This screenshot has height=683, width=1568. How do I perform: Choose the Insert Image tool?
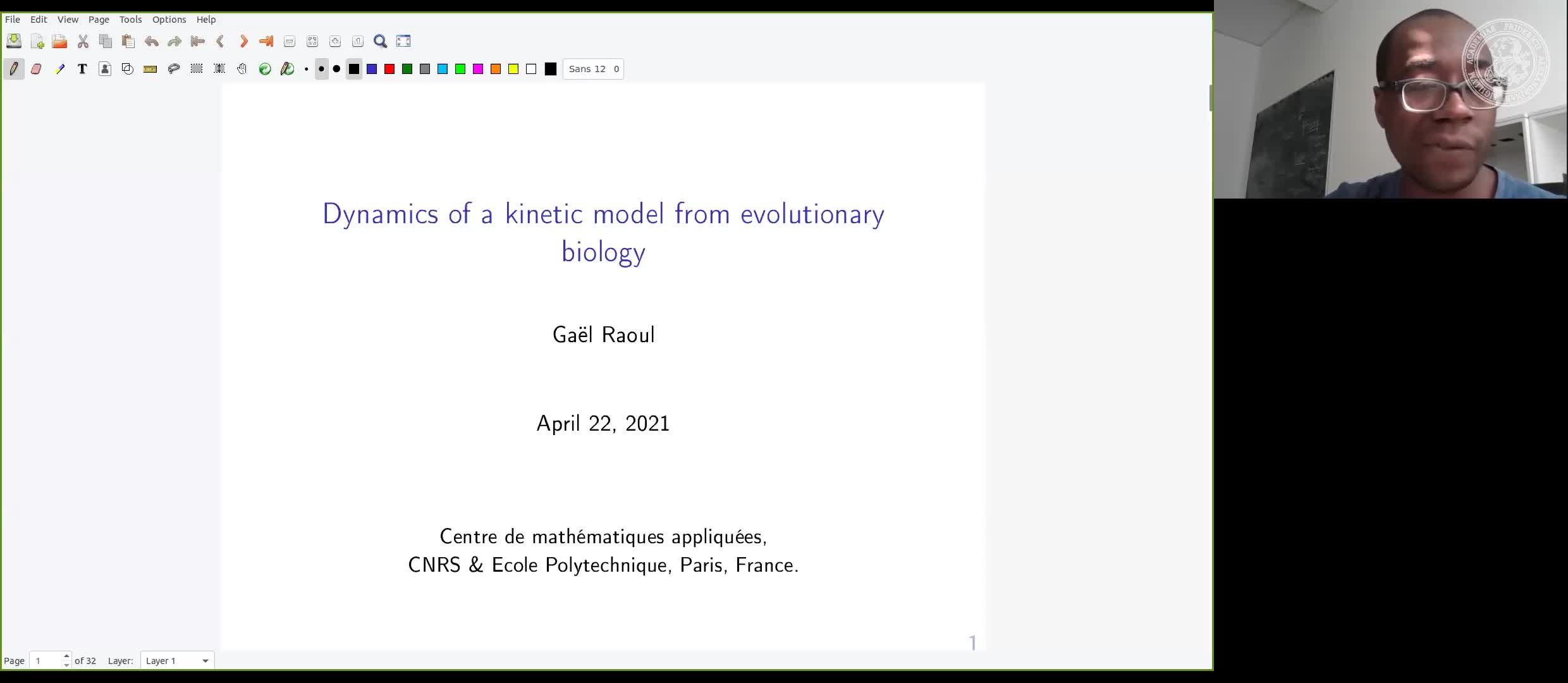[105, 69]
